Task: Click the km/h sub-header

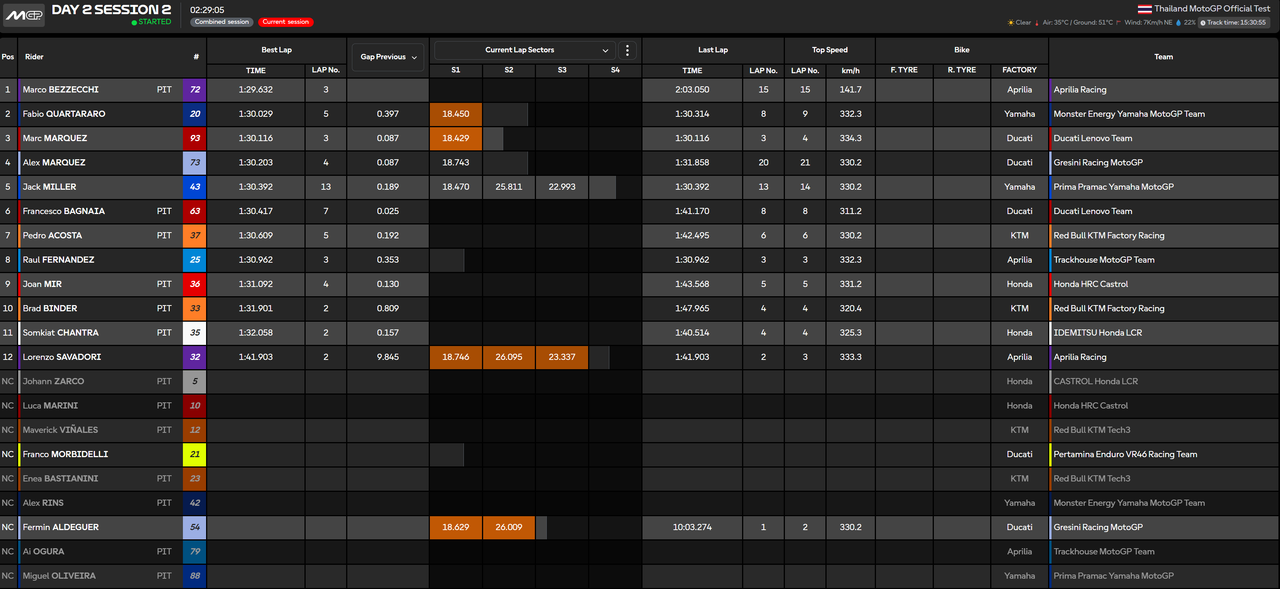Action: click(851, 70)
